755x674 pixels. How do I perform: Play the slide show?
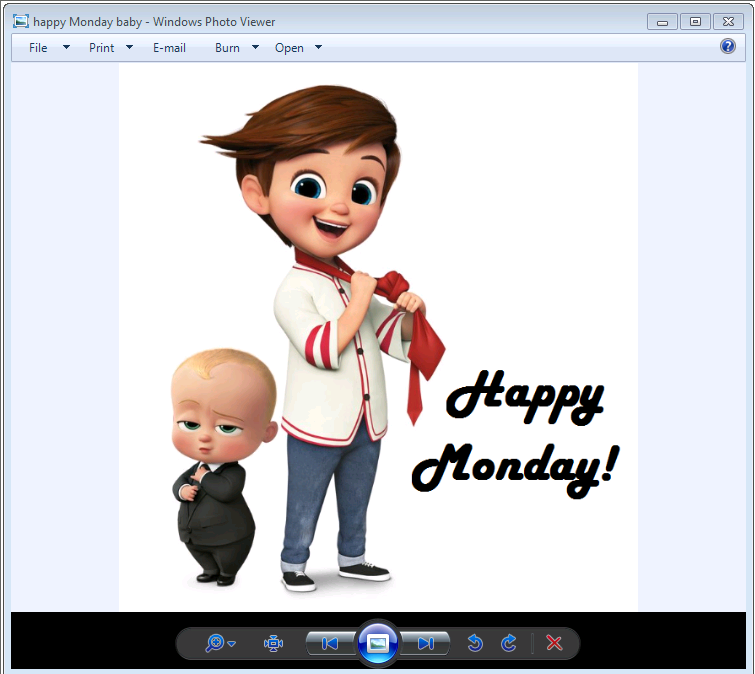[x=378, y=643]
